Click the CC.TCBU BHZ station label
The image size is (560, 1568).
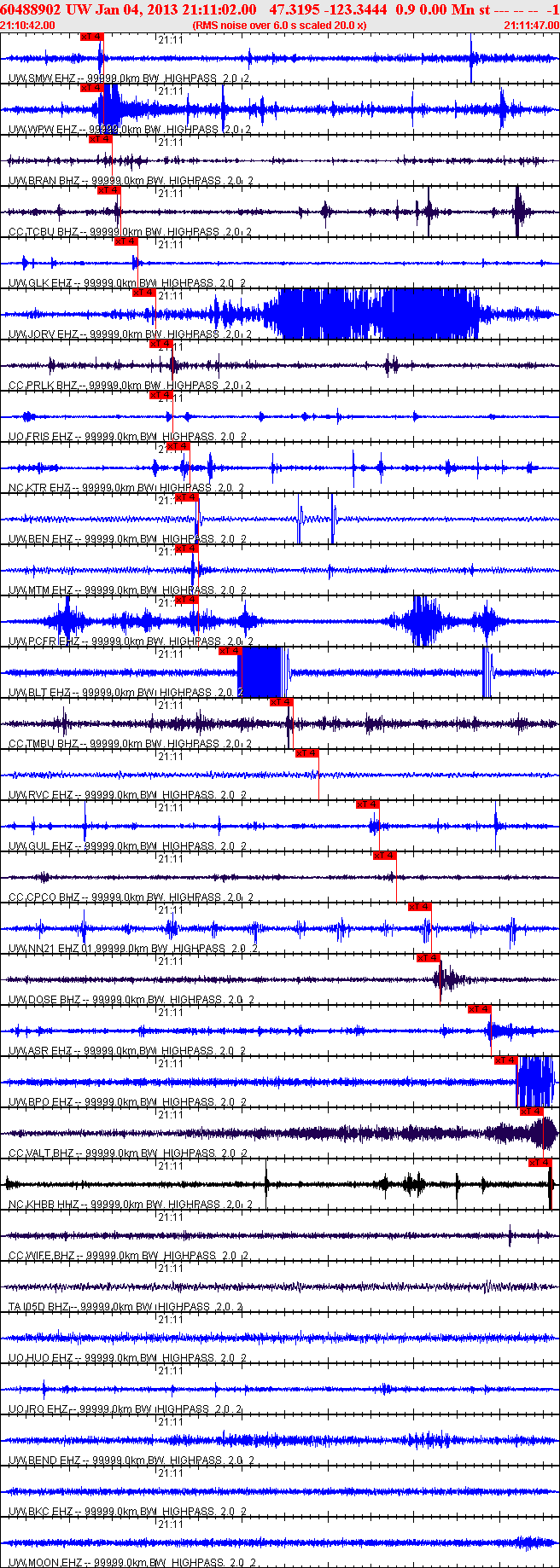coord(44,232)
